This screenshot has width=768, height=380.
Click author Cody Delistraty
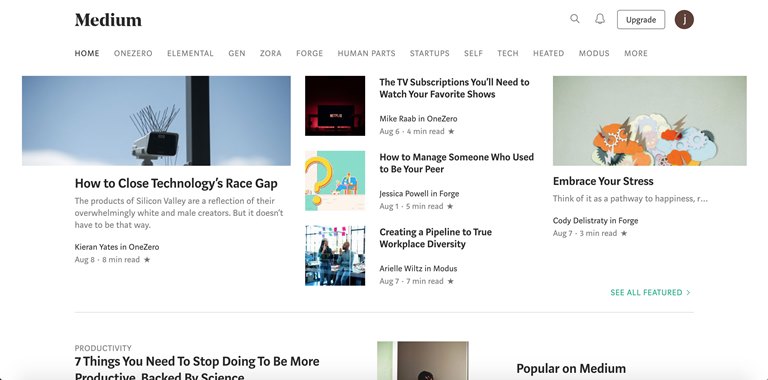580,220
